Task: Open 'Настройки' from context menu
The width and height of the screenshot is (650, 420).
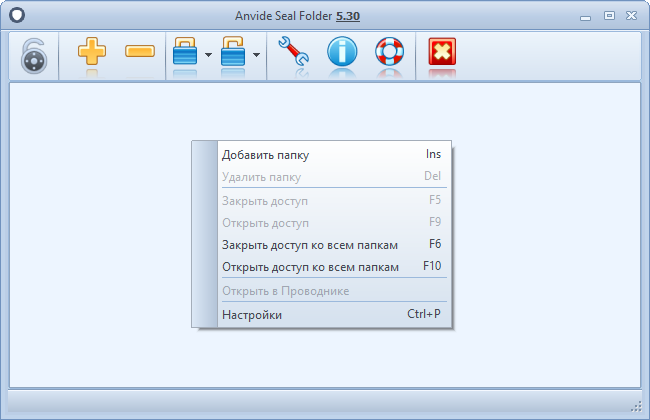Action: (332, 314)
